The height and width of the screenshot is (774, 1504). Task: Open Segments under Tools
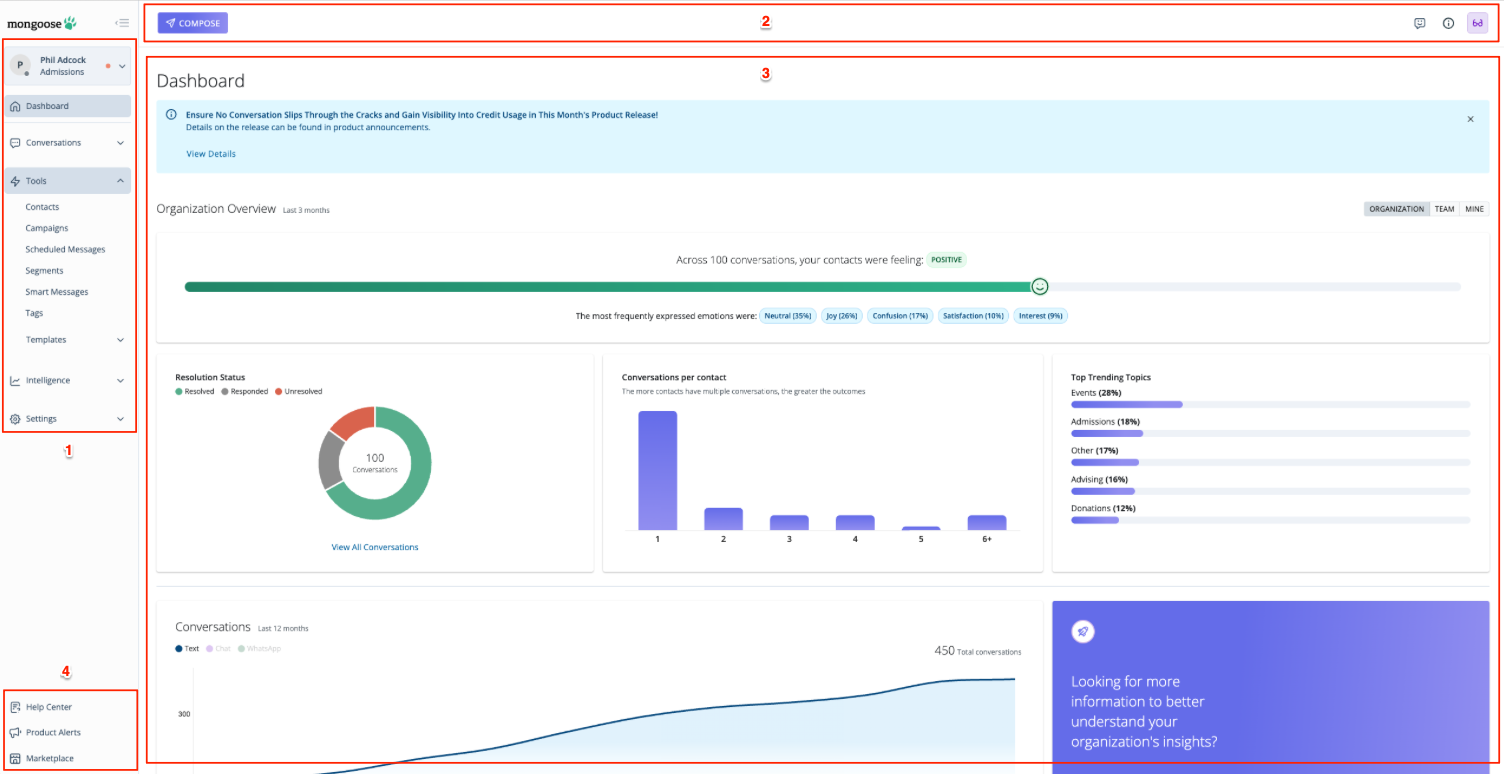(44, 271)
